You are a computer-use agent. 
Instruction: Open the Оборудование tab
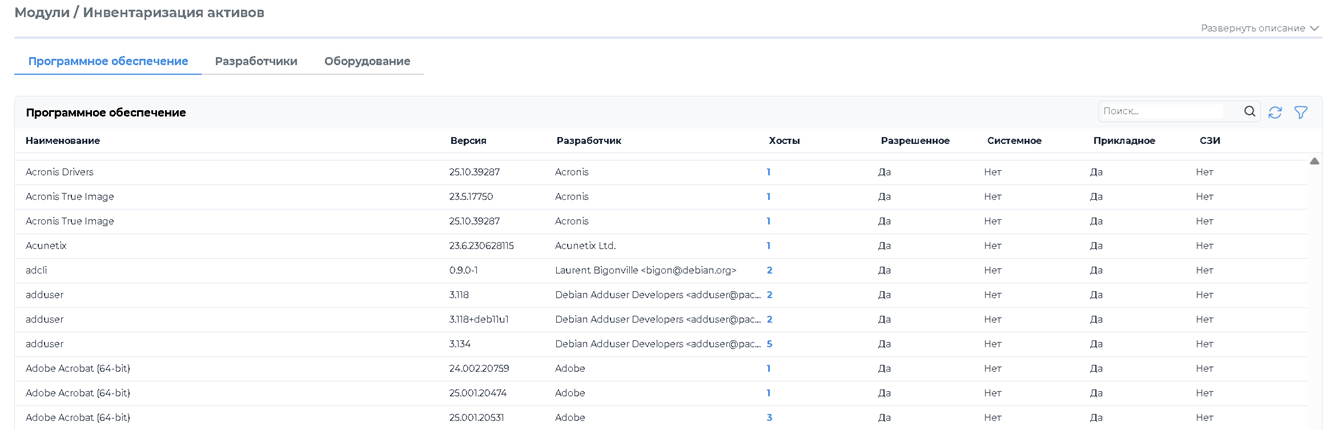pos(367,61)
